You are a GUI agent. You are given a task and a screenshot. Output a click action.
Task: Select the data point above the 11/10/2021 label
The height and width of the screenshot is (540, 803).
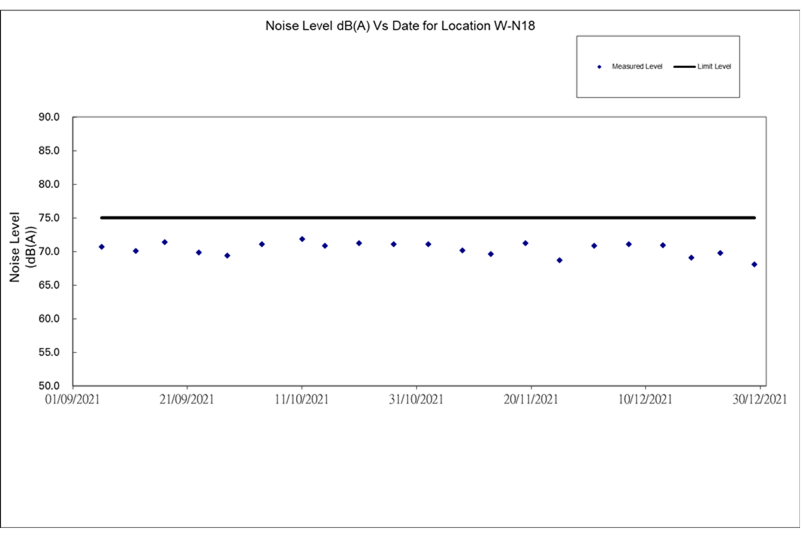302,239
